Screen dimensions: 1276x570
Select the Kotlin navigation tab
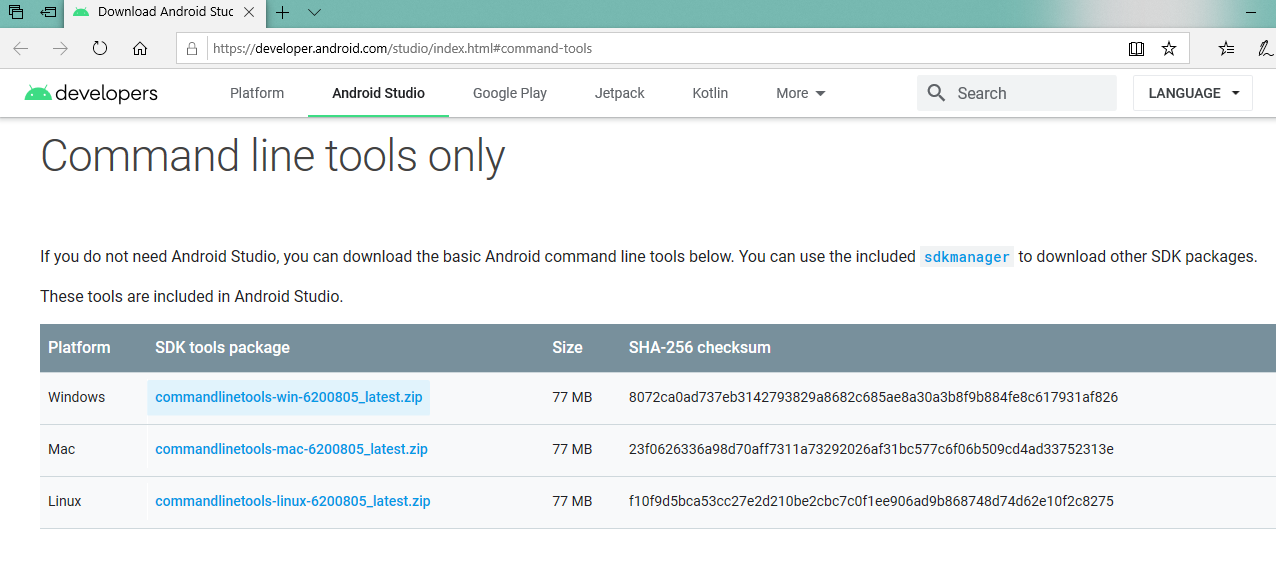click(x=710, y=93)
